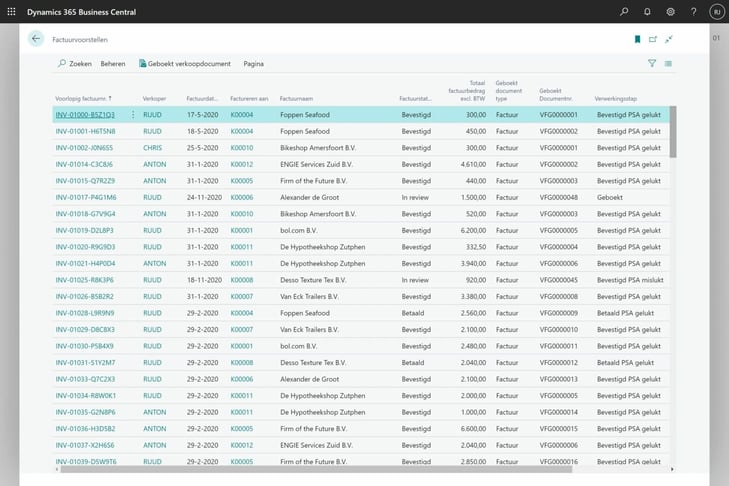This screenshot has height=486, width=729.
Task: Click the Factuurvoorstellen page title
Action: tap(80, 40)
